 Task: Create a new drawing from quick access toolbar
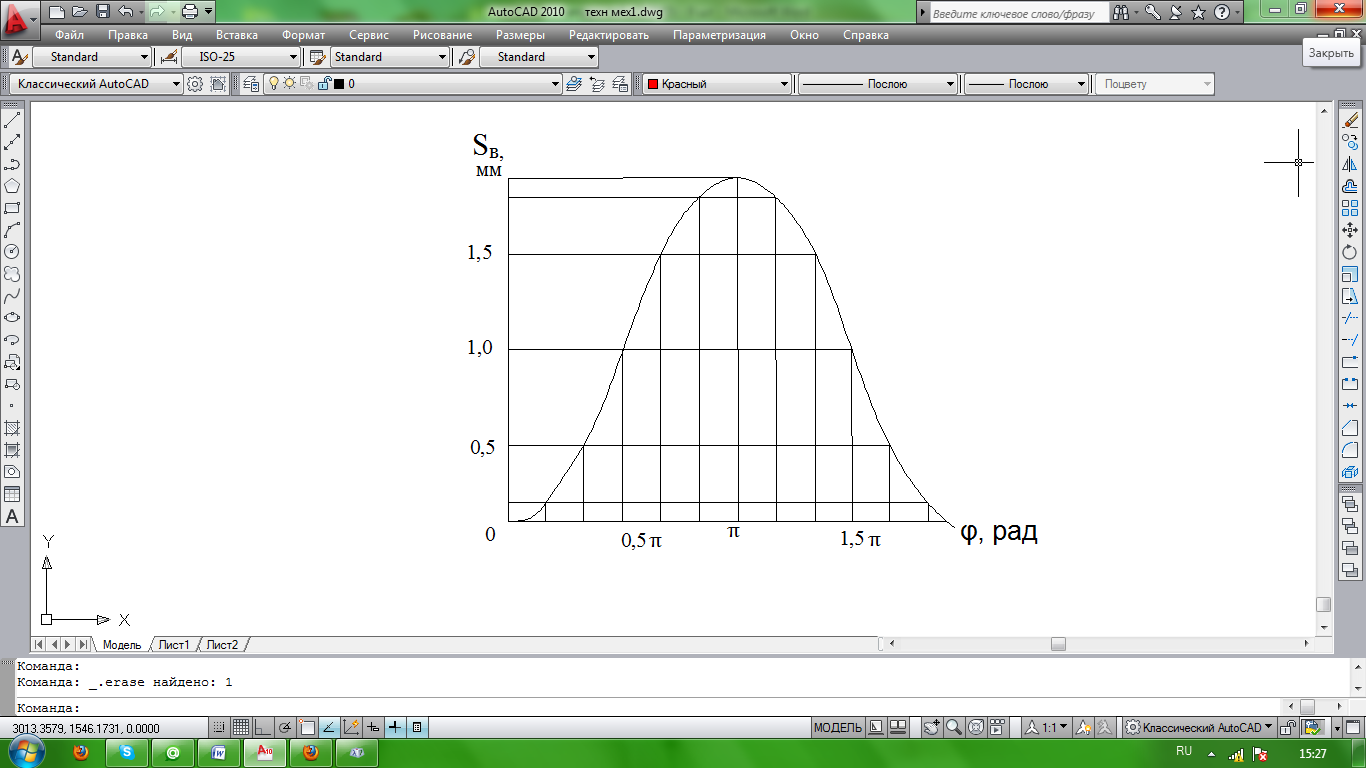[x=56, y=12]
